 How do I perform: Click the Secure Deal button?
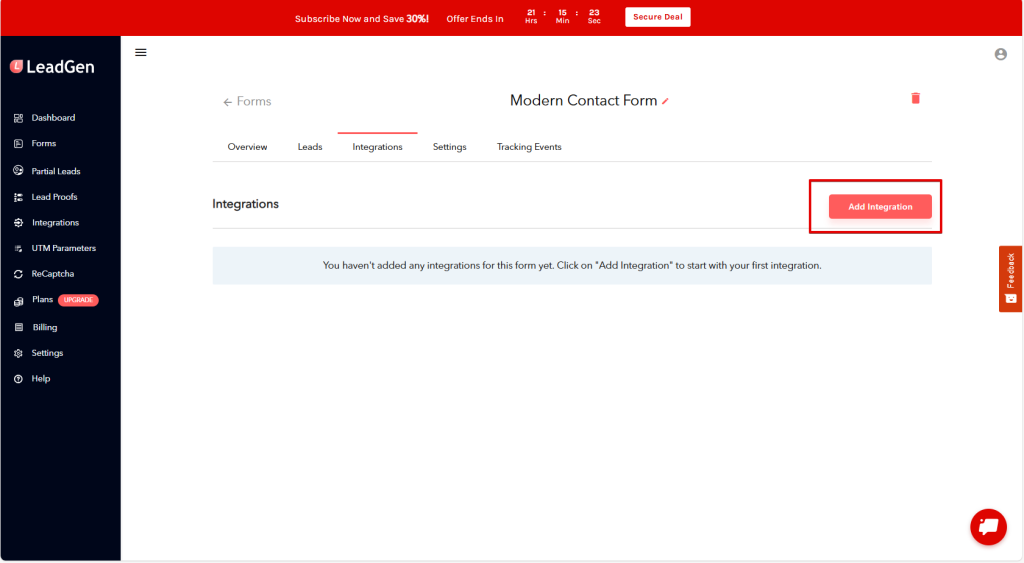[x=657, y=17]
